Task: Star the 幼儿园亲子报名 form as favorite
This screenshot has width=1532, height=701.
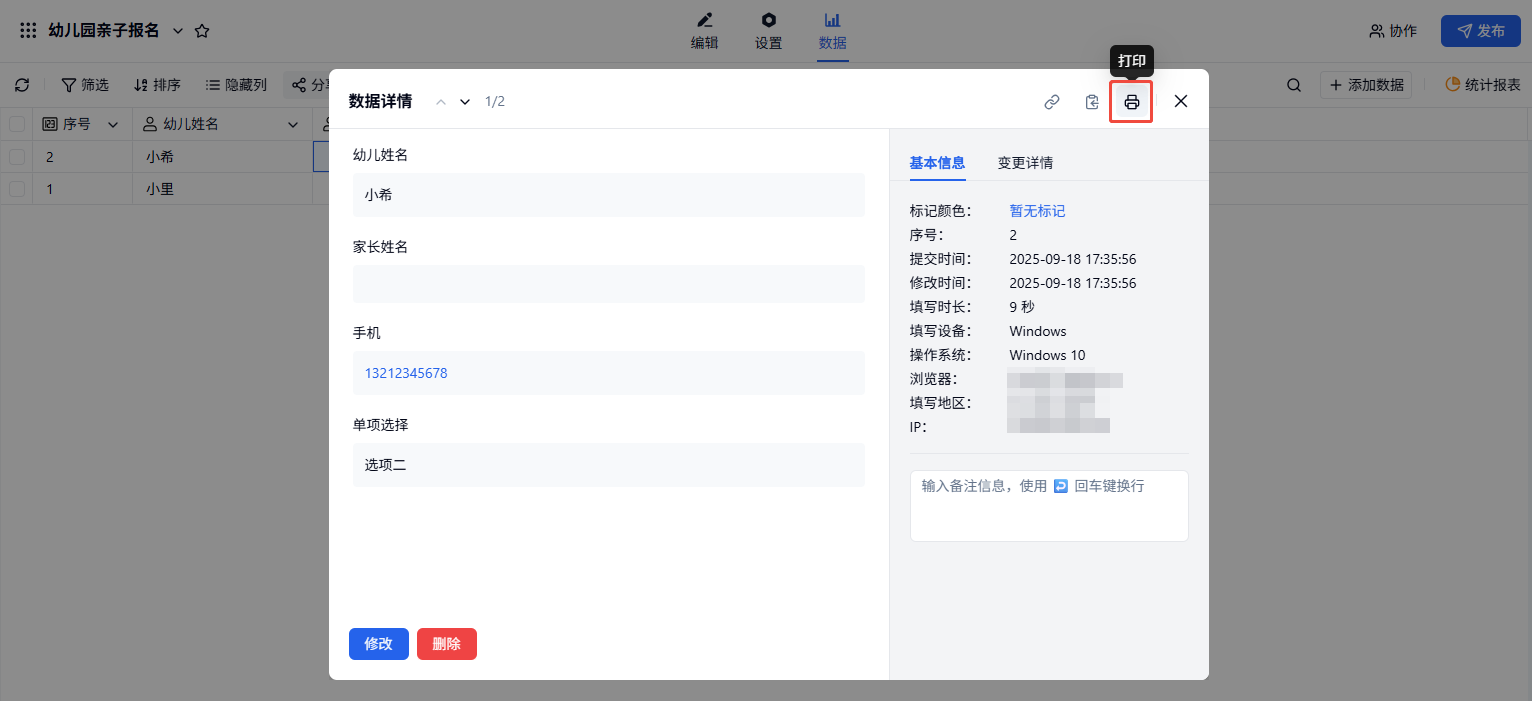Action: click(202, 31)
